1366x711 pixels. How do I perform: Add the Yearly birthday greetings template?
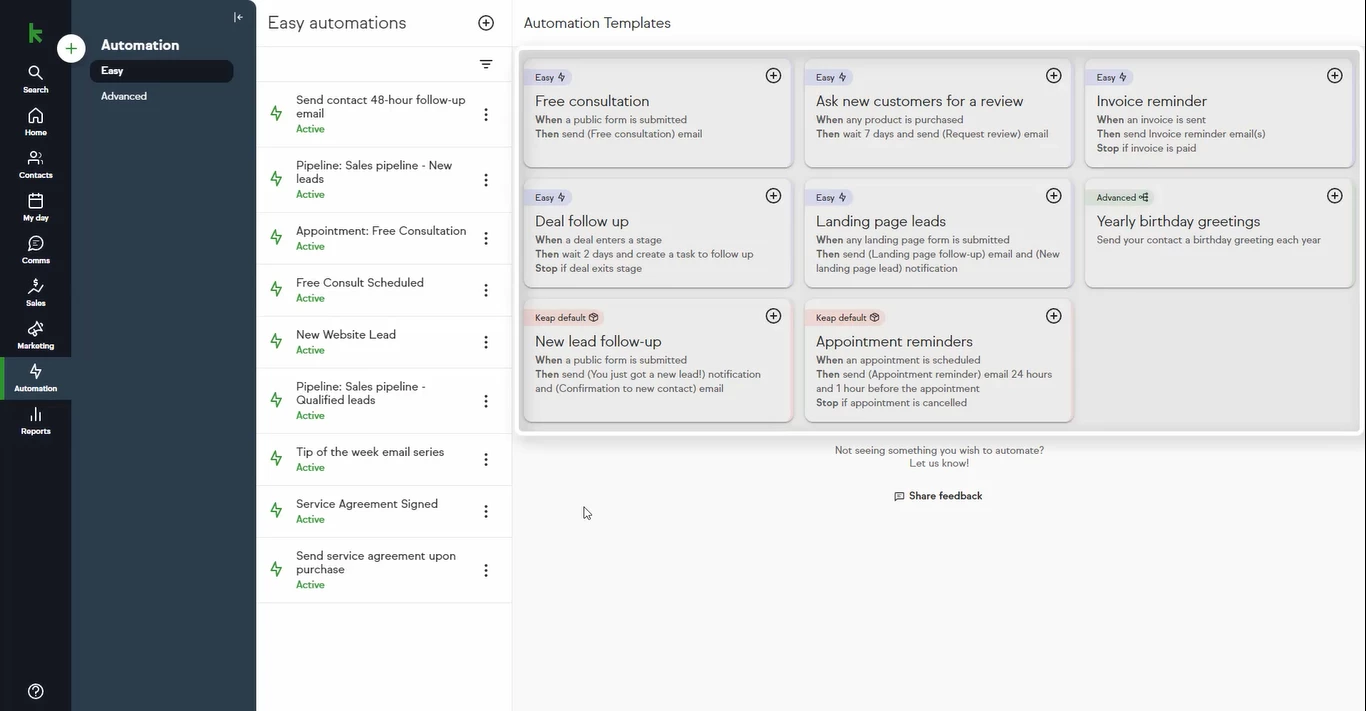click(1334, 196)
